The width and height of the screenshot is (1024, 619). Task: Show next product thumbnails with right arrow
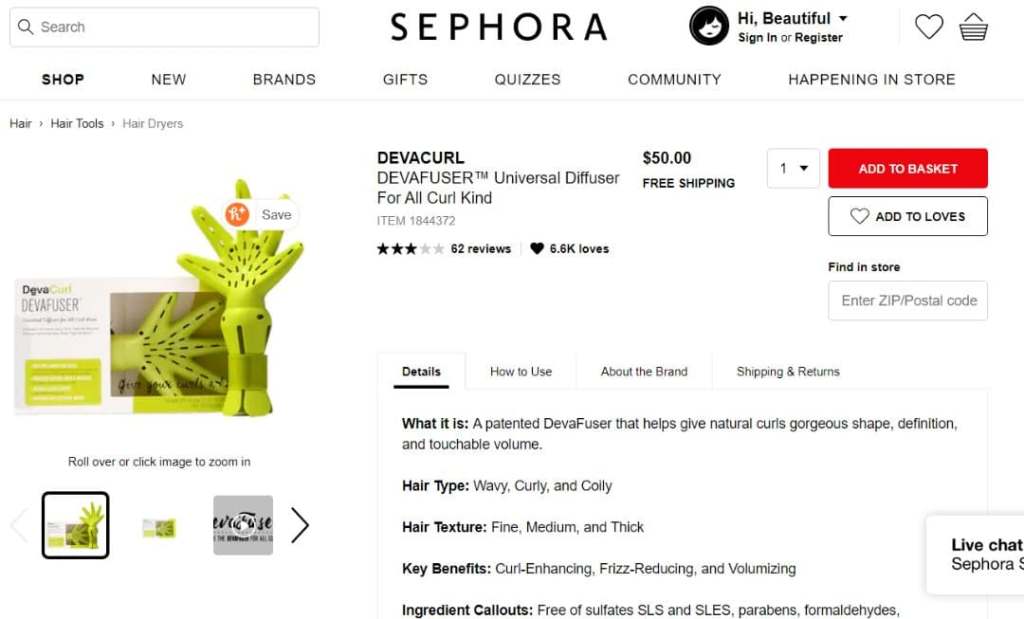[300, 525]
